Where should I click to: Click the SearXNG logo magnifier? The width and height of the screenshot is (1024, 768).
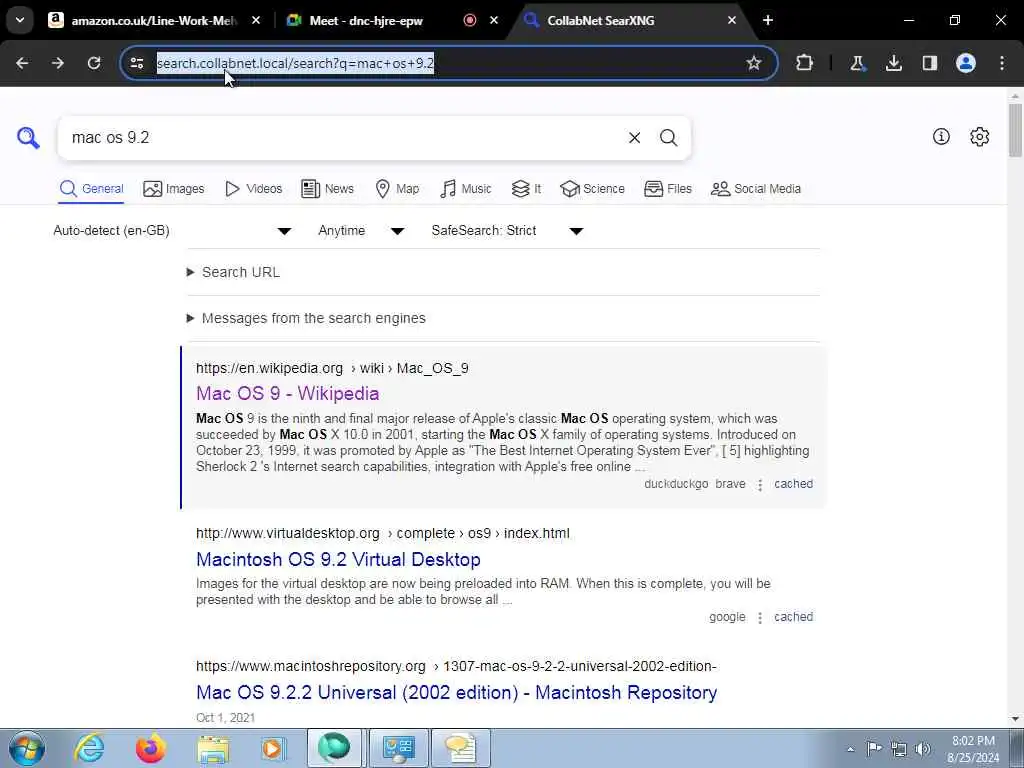(x=28, y=138)
